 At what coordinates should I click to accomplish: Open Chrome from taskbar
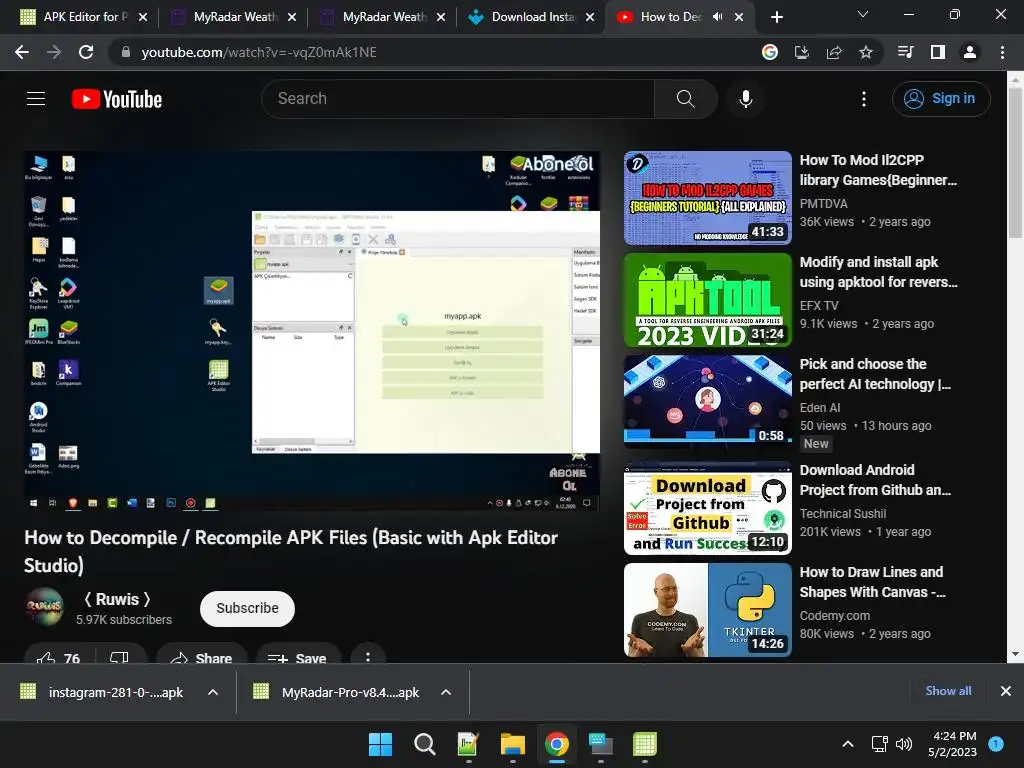[x=556, y=744]
